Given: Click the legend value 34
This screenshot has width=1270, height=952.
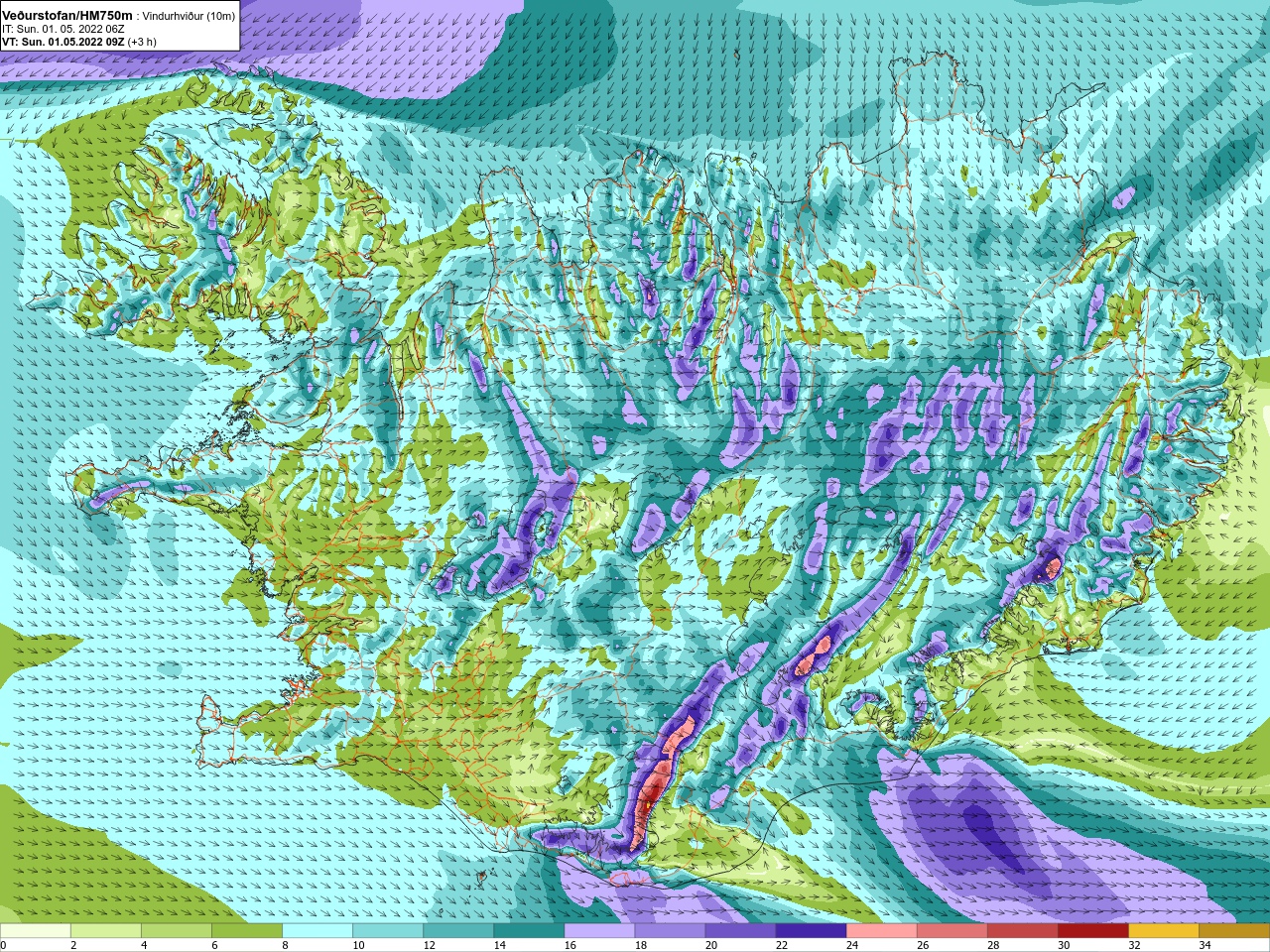Looking at the screenshot, I should (x=1204, y=945).
